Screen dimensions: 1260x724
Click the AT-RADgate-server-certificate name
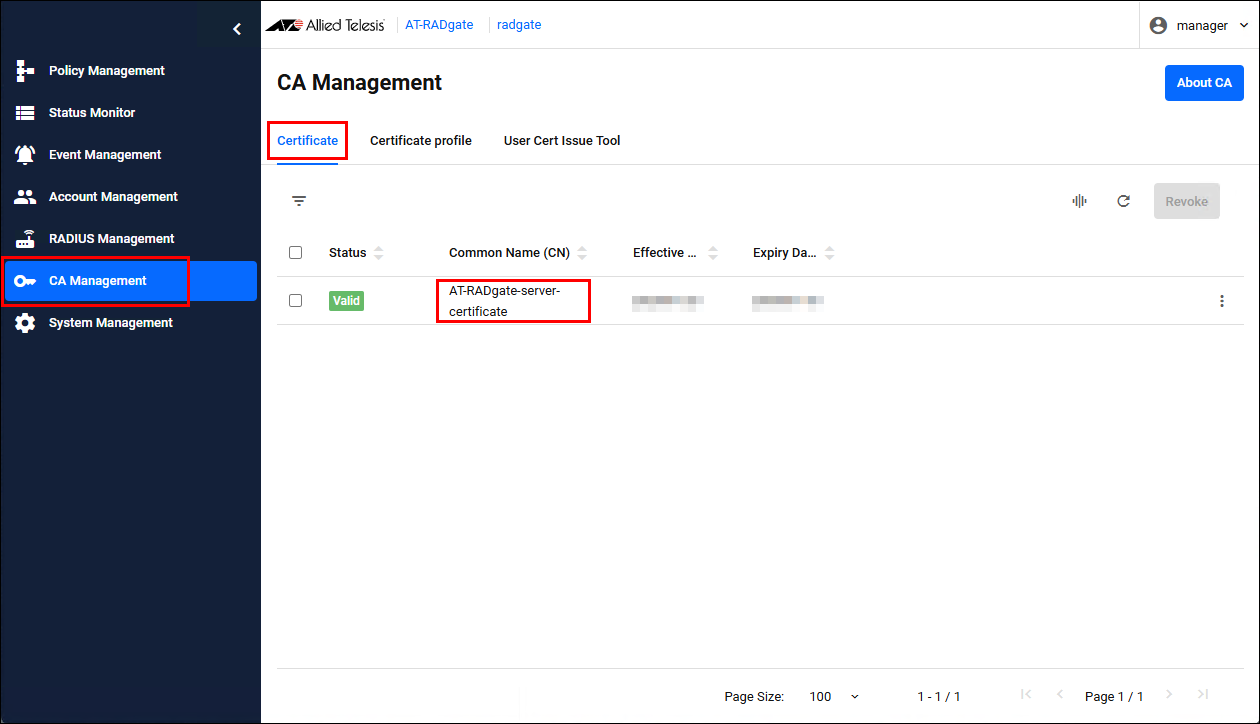click(505, 301)
